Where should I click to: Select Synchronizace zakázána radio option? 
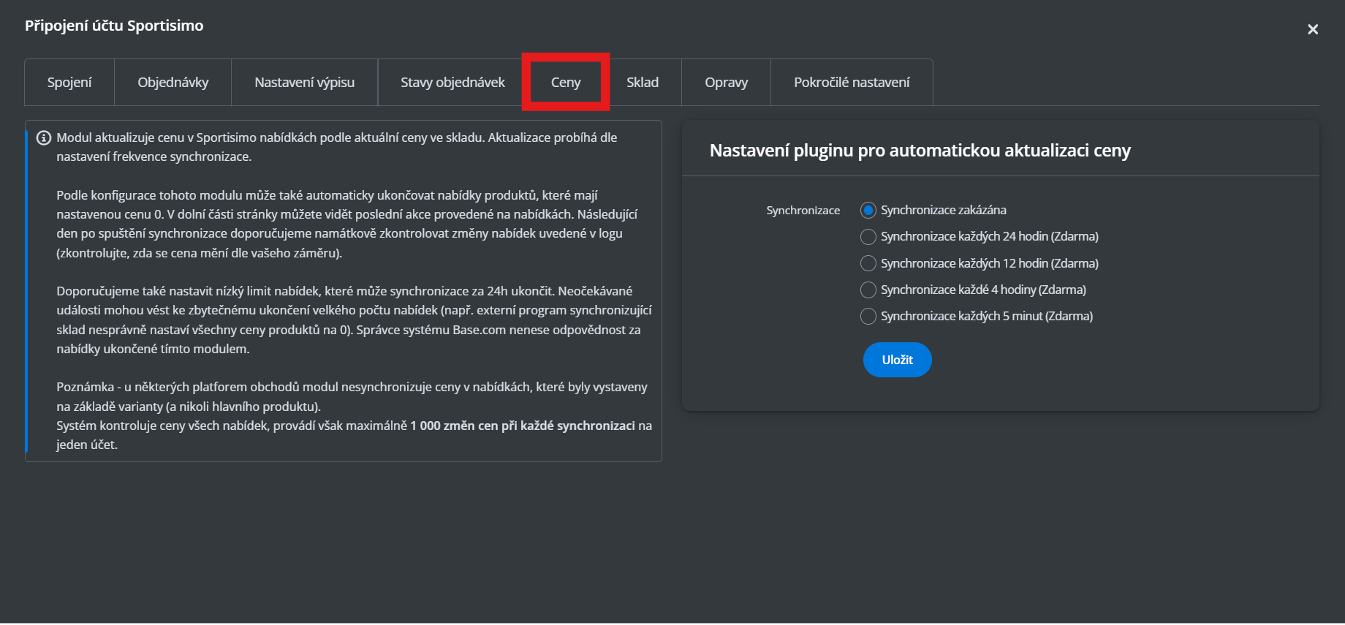click(868, 210)
